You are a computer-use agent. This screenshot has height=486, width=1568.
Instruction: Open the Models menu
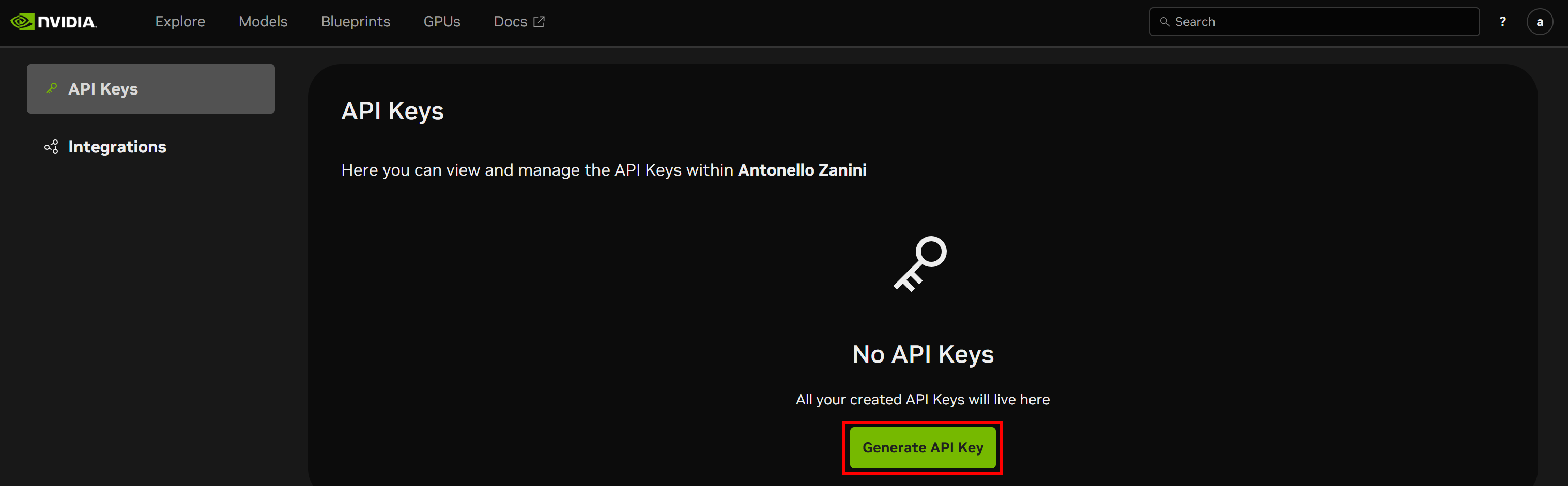263,21
